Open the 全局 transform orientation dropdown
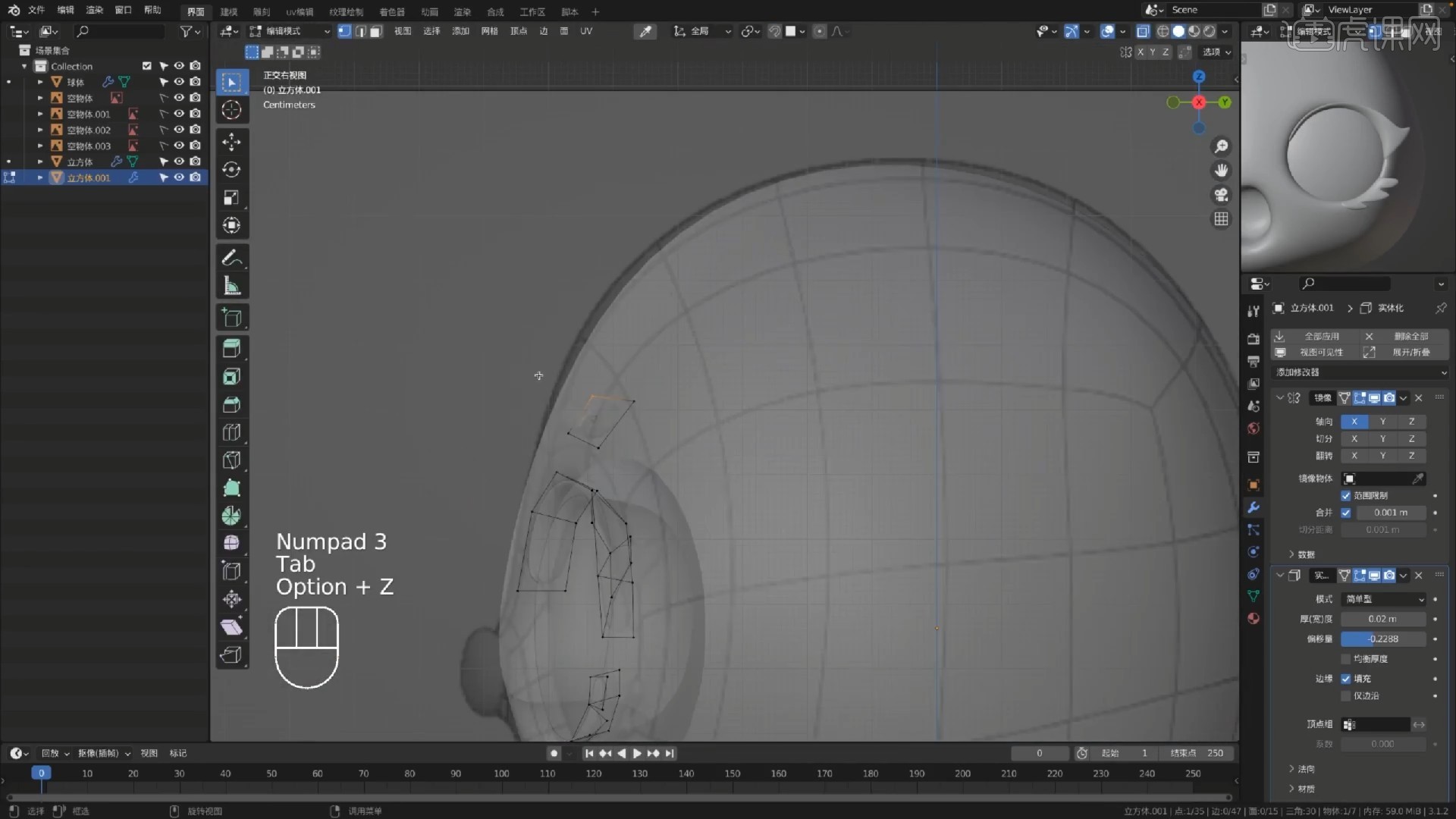Viewport: 1456px width, 819px height. coord(702,31)
